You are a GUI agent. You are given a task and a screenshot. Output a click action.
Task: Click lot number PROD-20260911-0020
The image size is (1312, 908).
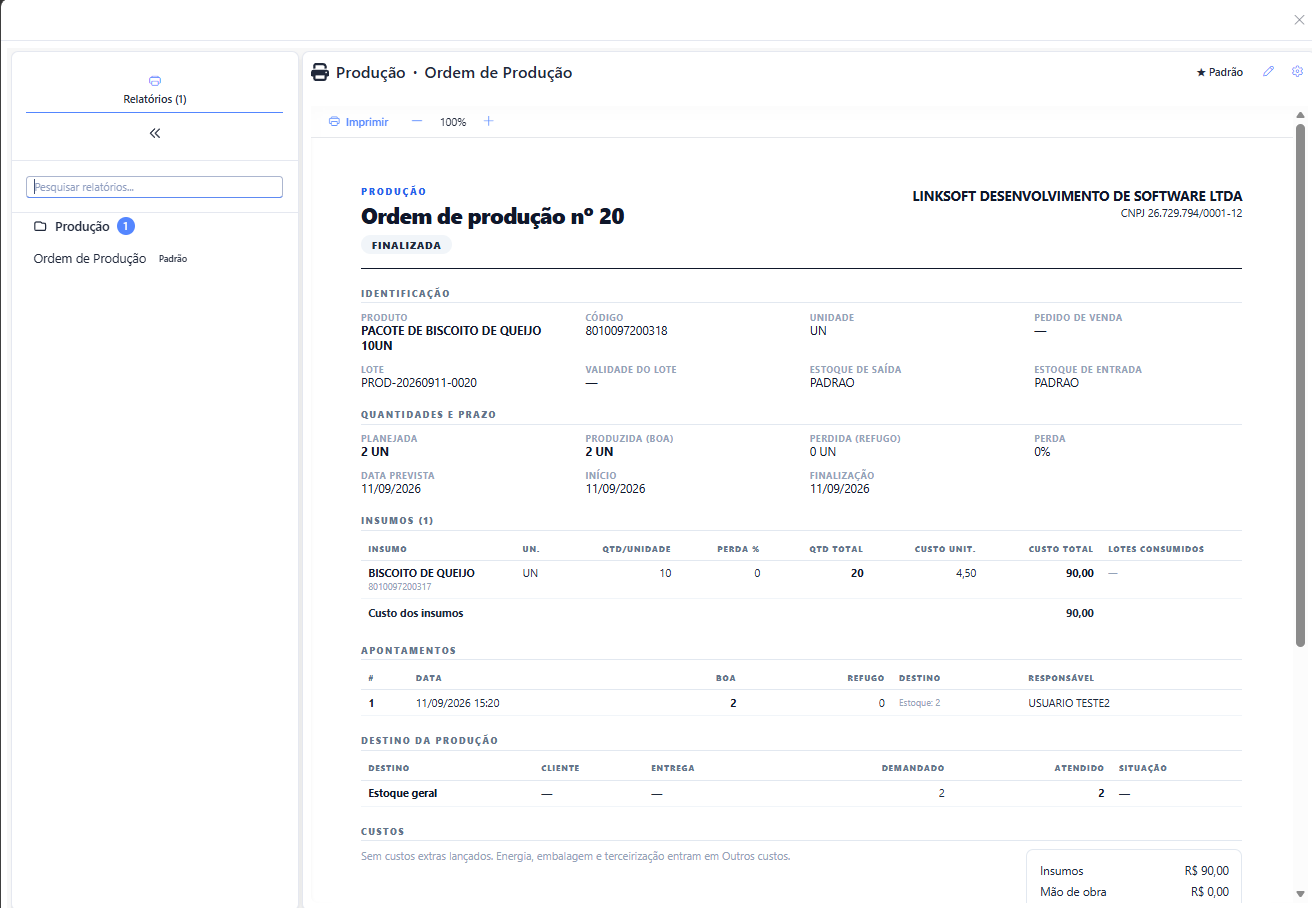point(419,383)
